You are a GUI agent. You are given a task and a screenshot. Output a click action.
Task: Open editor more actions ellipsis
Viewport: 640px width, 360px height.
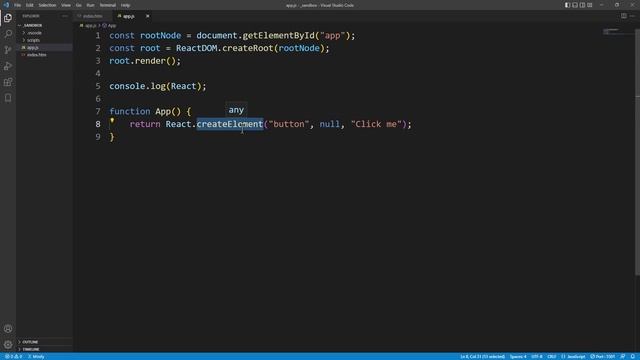pyautogui.click(x=632, y=16)
